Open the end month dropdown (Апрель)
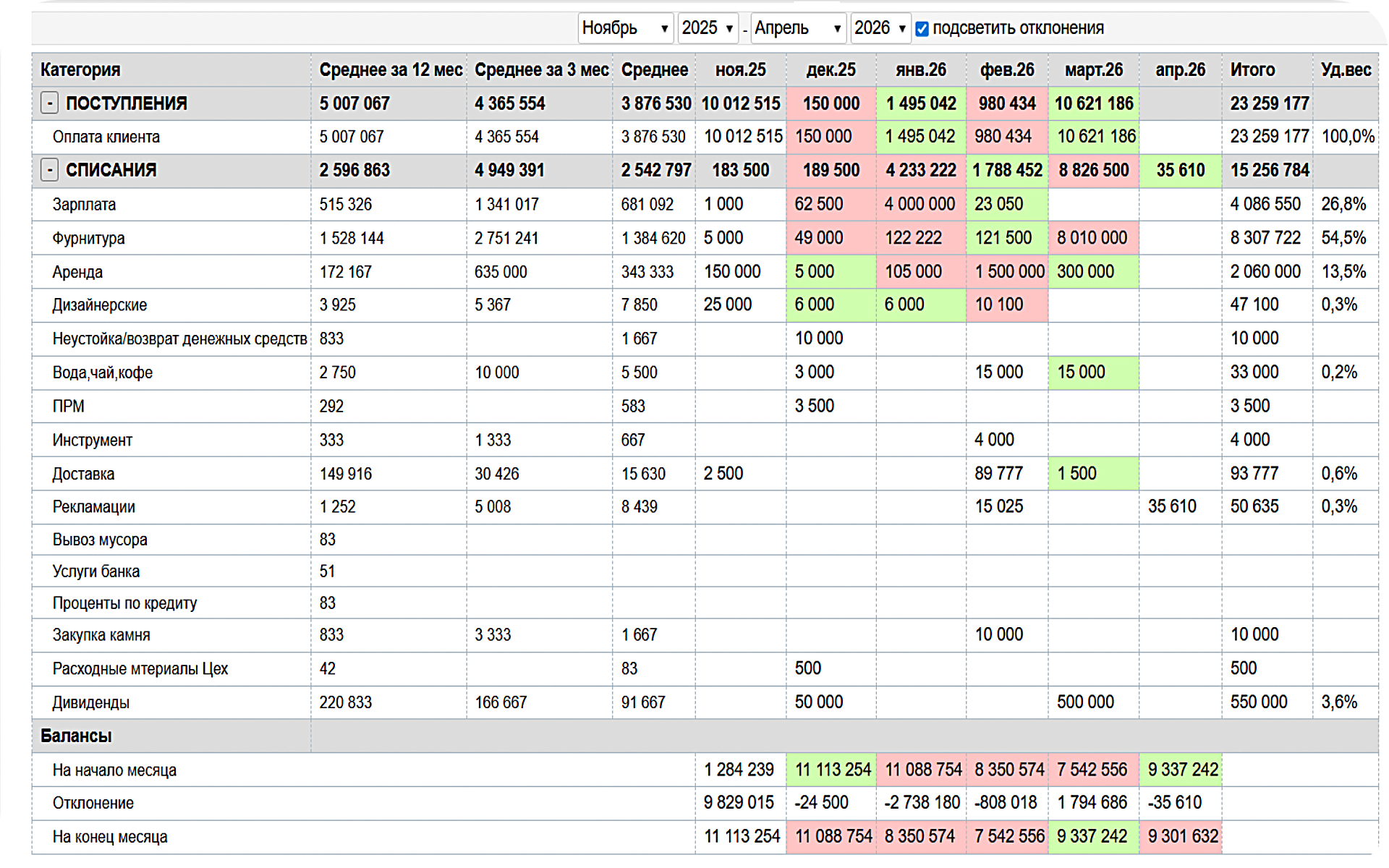This screenshot has width=1389, height=868. 797,28
